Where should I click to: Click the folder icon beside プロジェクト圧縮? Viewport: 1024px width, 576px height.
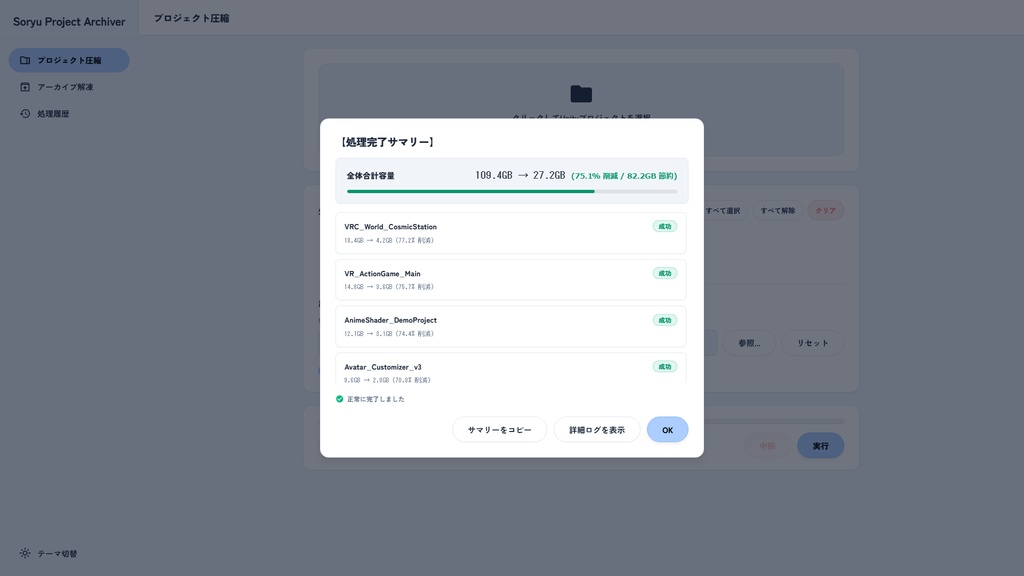25,60
